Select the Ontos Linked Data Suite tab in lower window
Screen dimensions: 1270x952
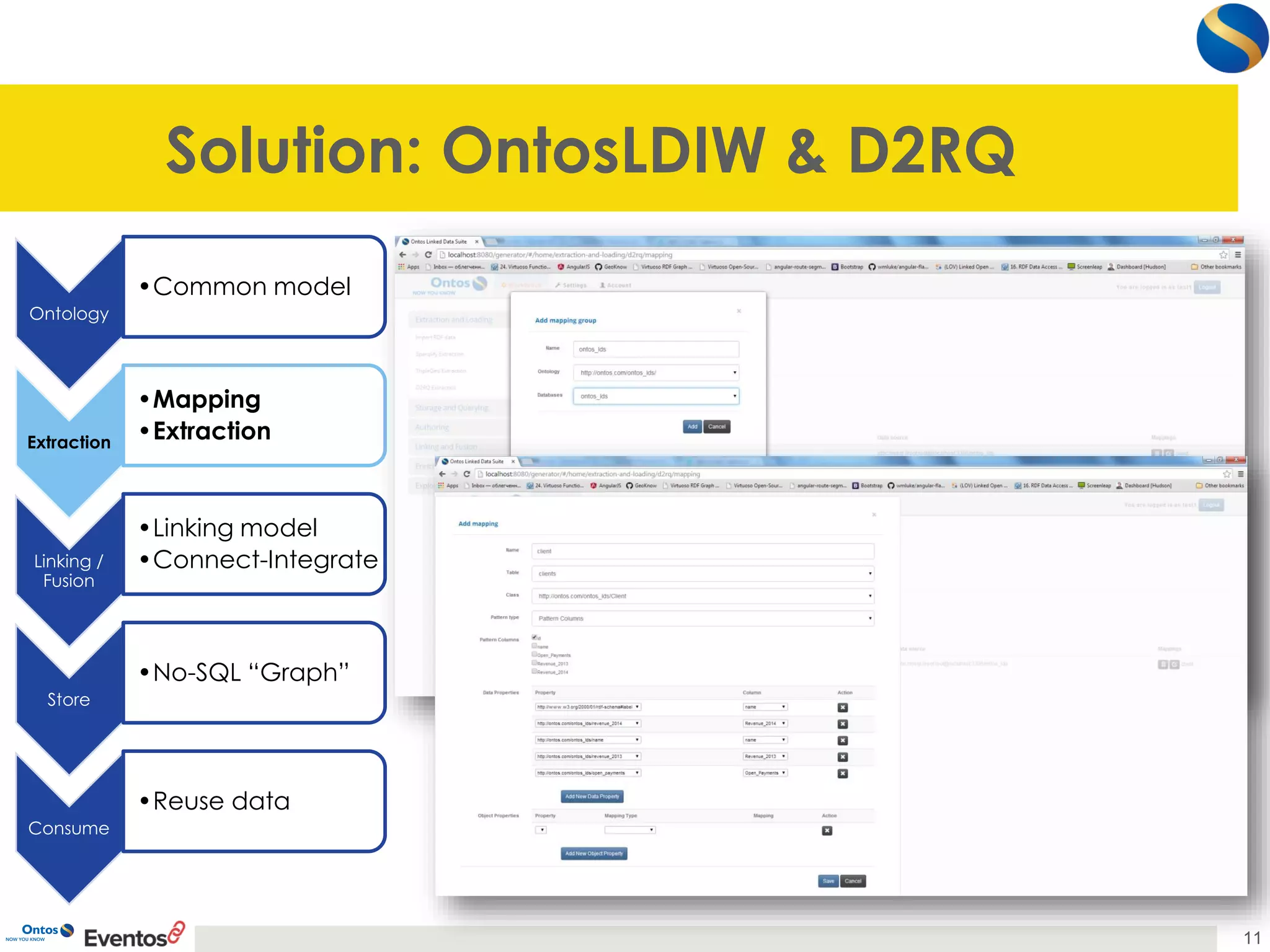478,462
